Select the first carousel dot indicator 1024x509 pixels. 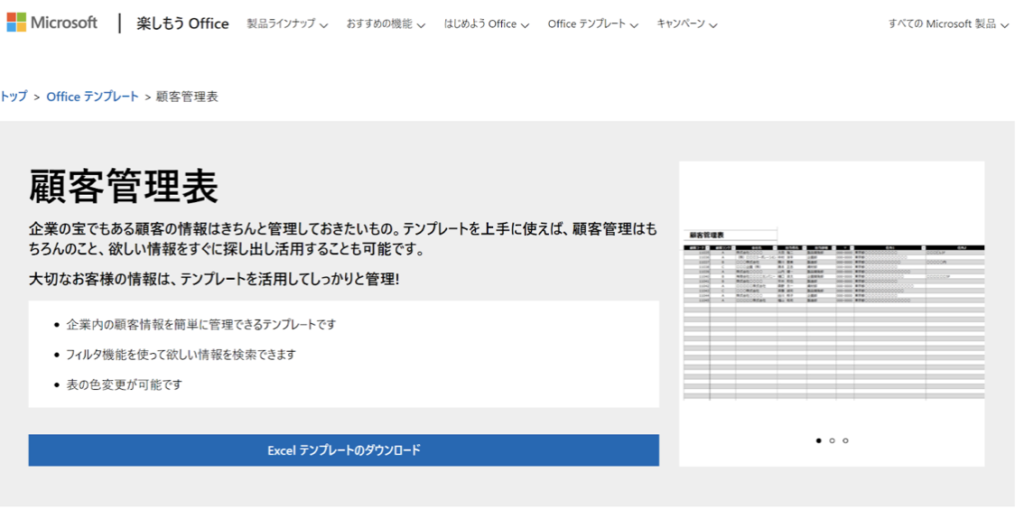818,440
